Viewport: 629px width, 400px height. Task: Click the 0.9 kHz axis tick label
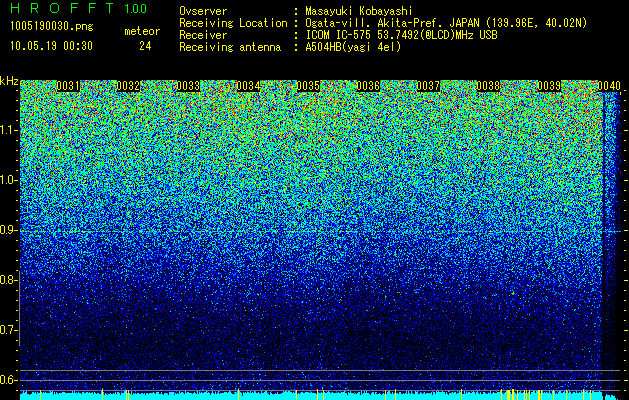(9, 230)
